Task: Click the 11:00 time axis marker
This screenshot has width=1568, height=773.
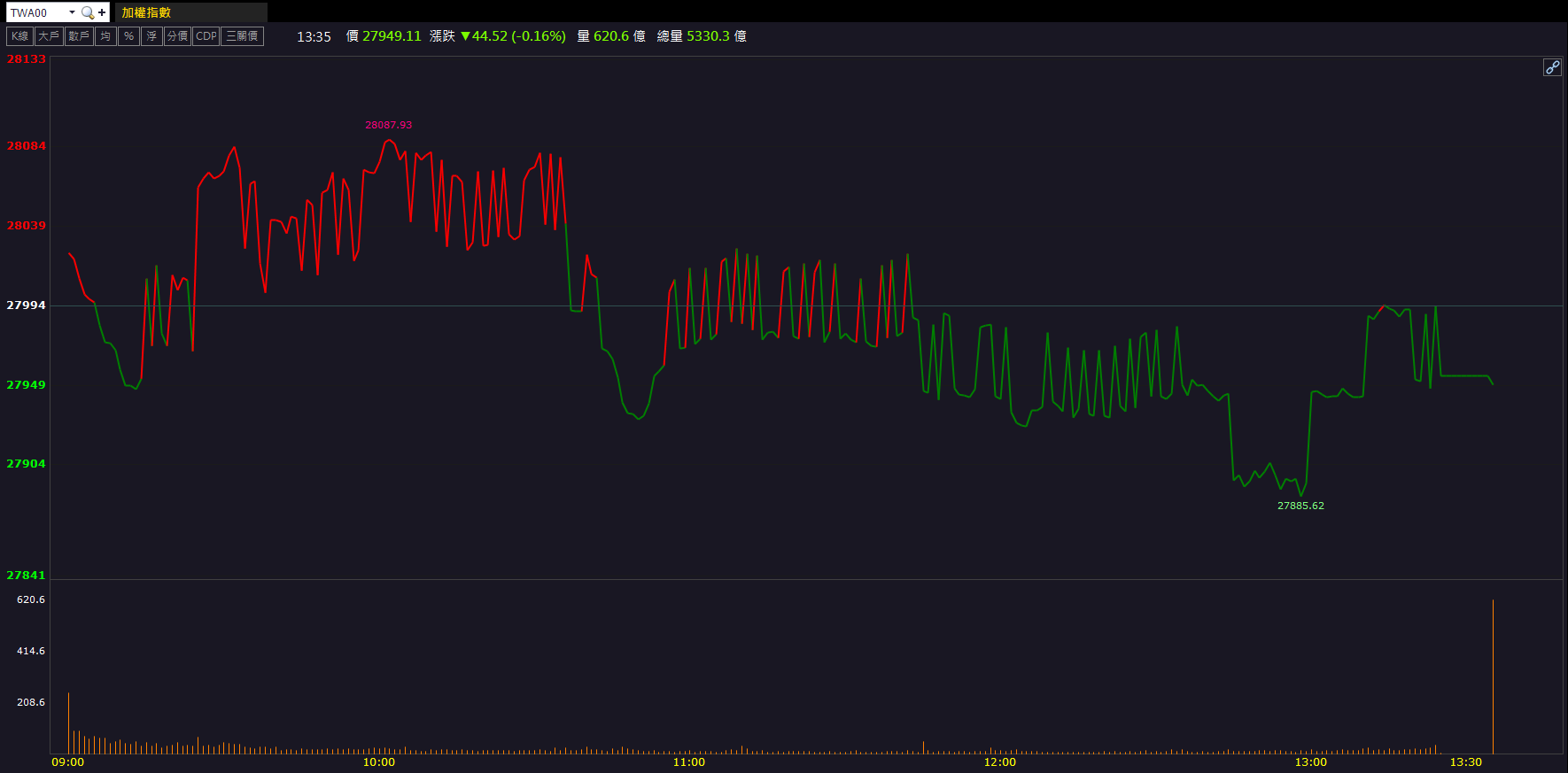Action: pos(689,762)
